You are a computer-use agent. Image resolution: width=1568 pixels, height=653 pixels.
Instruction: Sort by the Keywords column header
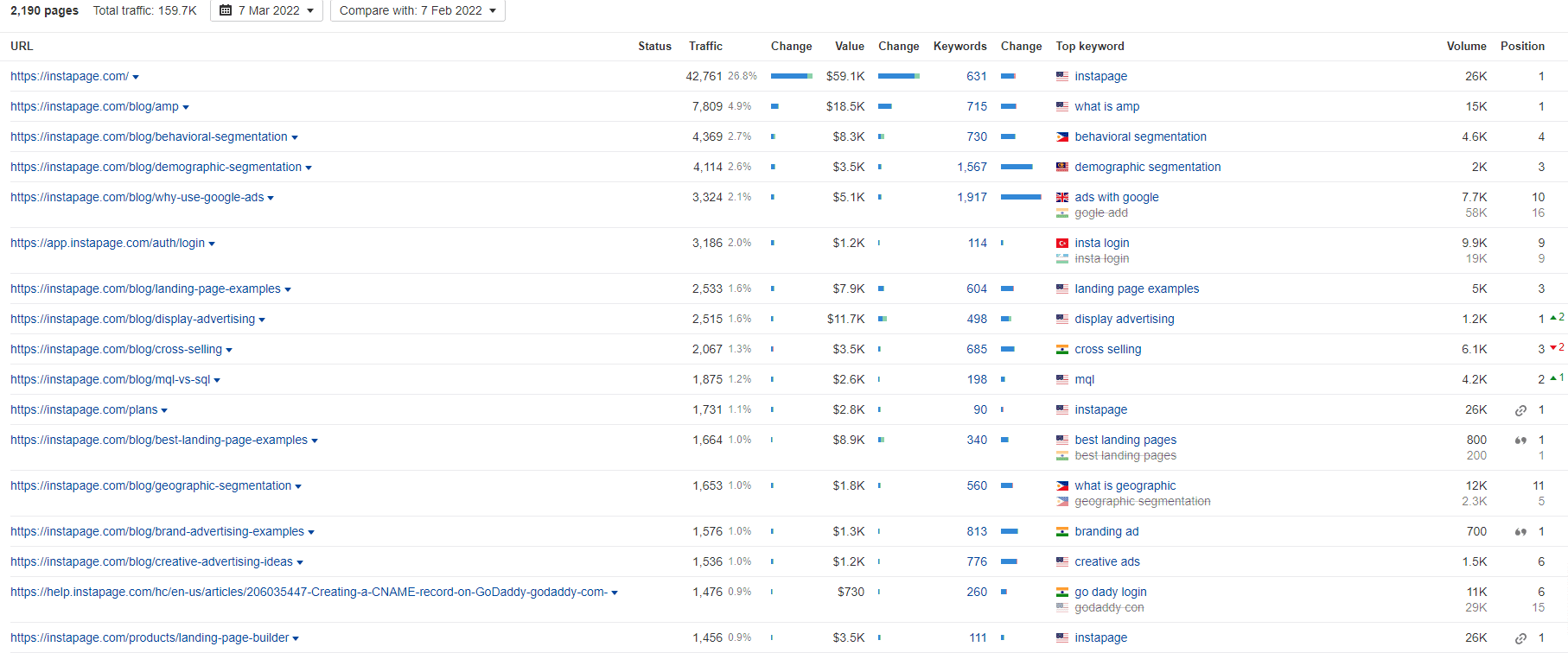(959, 46)
